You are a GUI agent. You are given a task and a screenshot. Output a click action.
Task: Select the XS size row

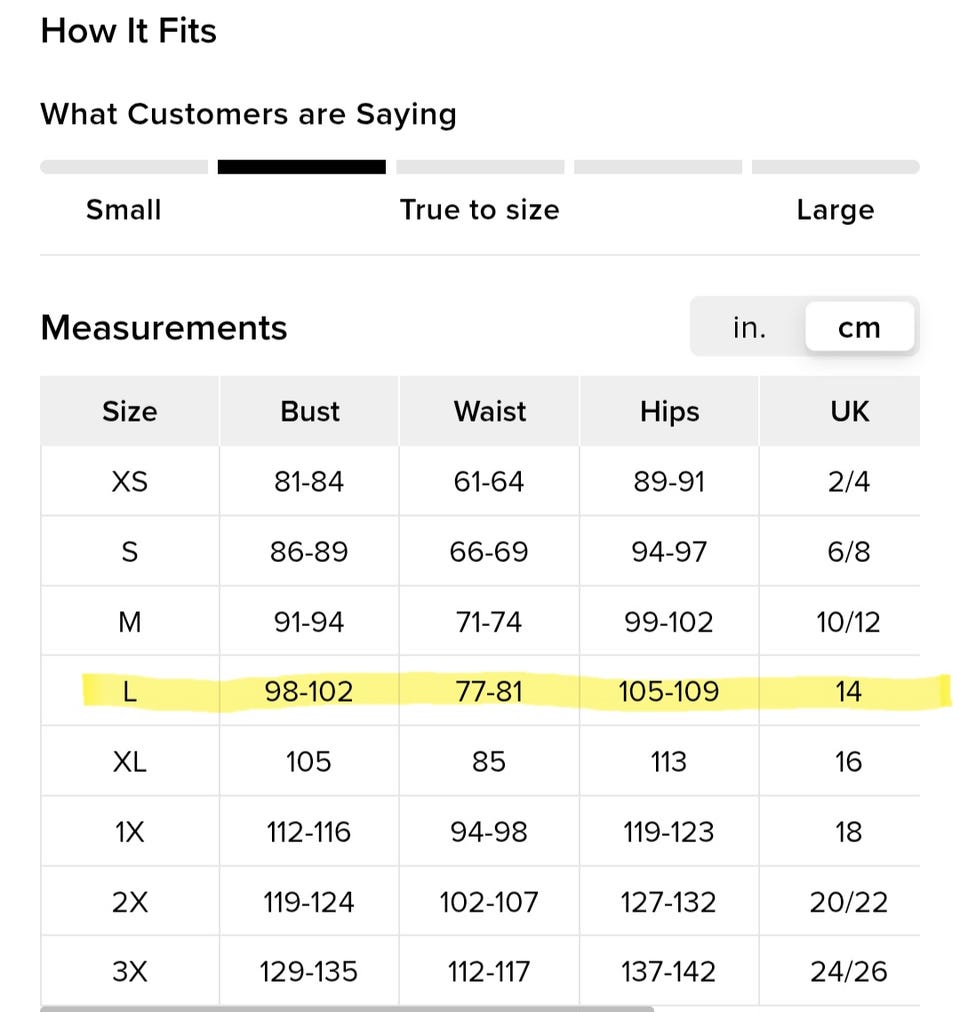[480, 481]
